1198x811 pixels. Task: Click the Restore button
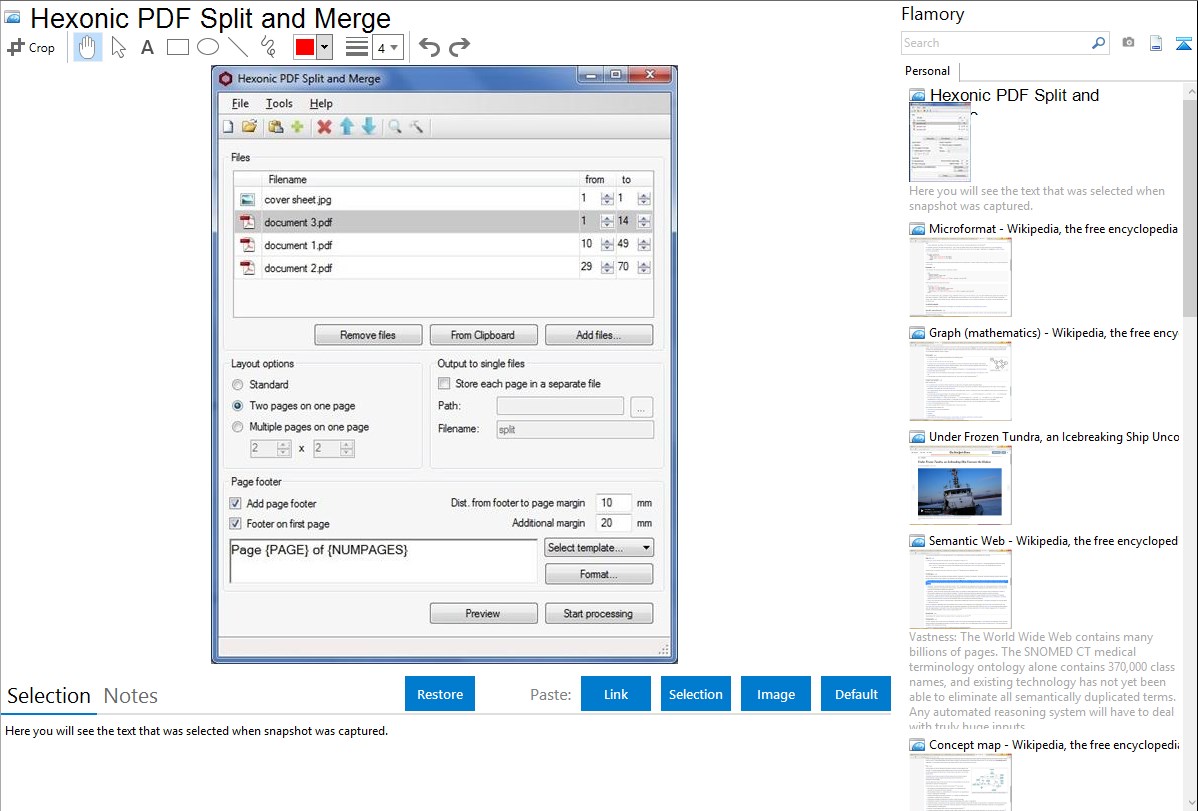click(440, 694)
